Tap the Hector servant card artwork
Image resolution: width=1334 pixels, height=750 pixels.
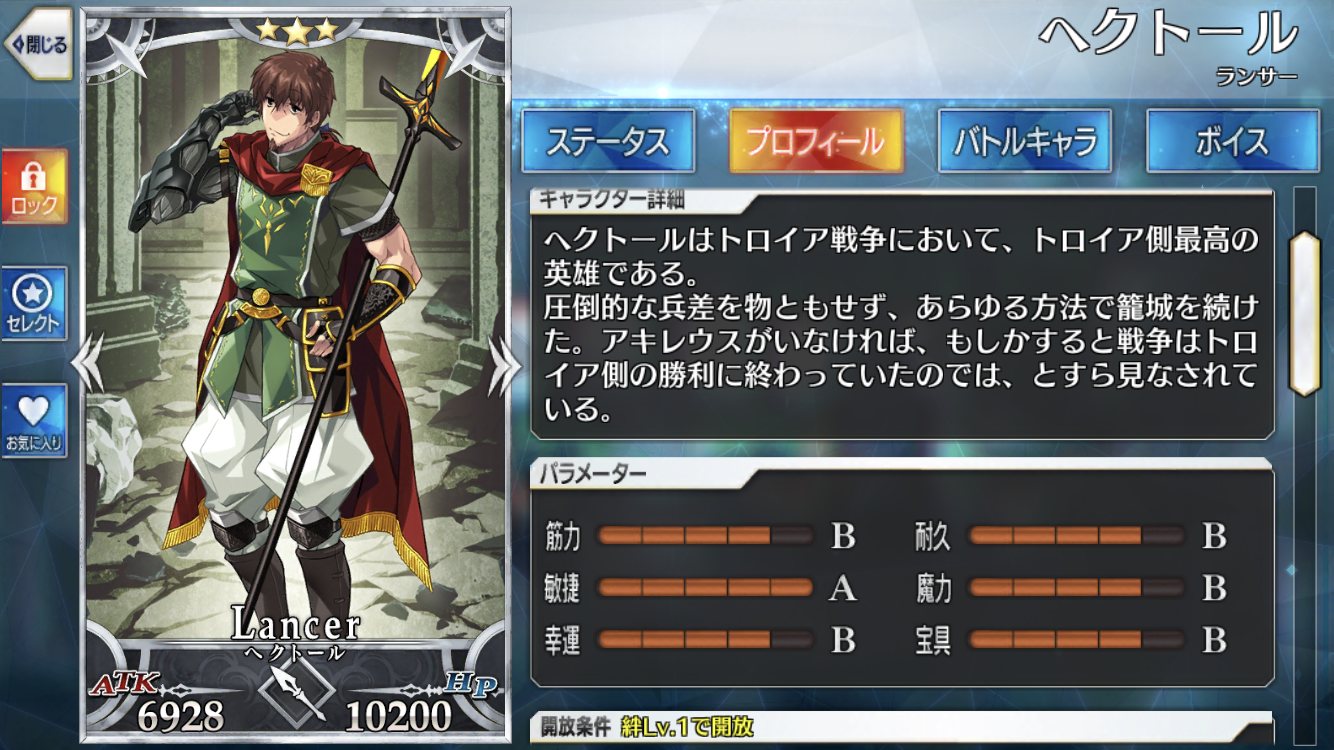point(295,330)
